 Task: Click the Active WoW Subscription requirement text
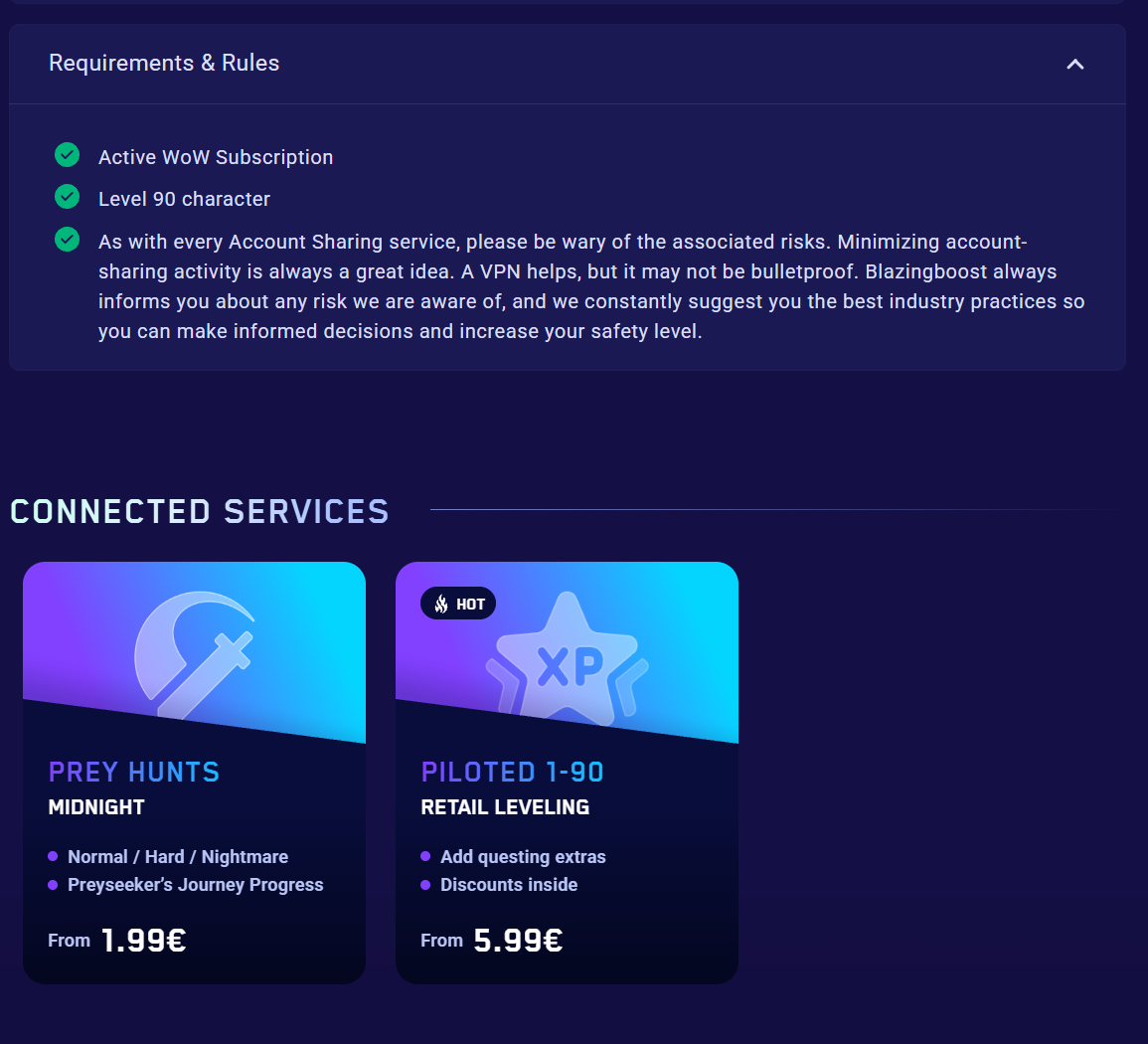216,157
